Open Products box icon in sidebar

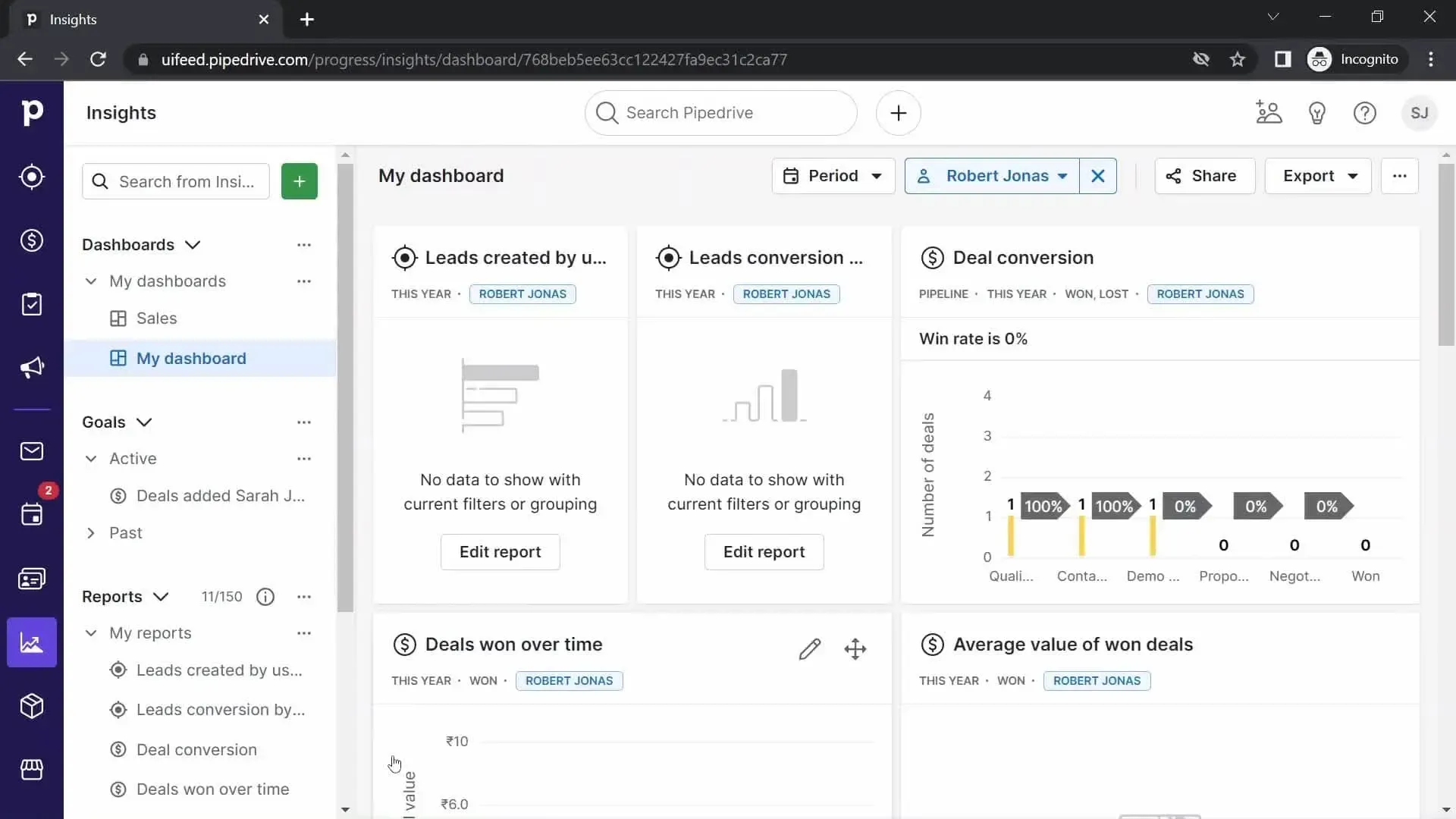click(31, 706)
